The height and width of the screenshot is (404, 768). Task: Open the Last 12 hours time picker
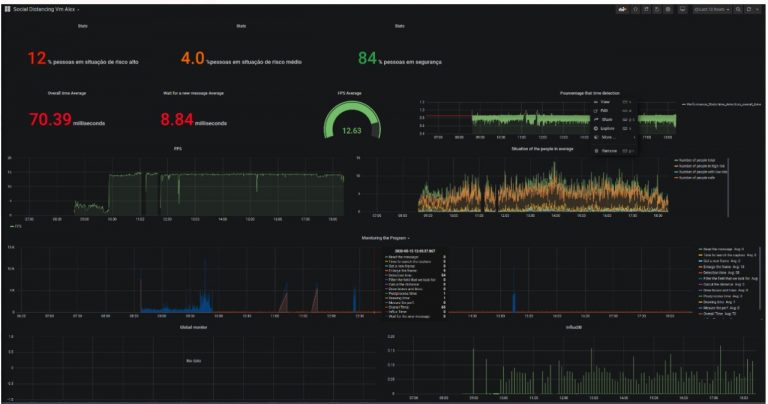pos(712,8)
